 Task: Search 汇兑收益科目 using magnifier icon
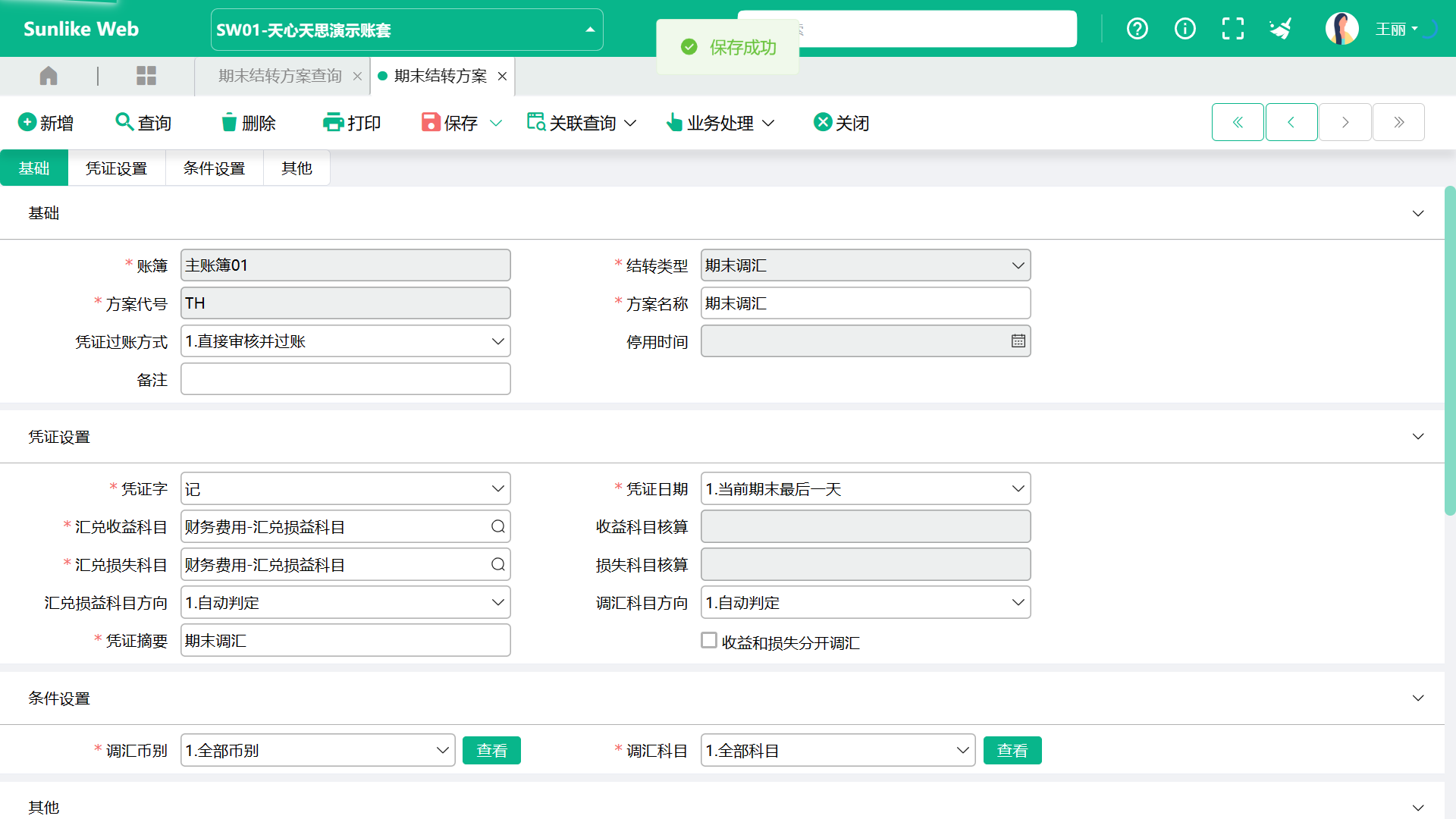(497, 527)
